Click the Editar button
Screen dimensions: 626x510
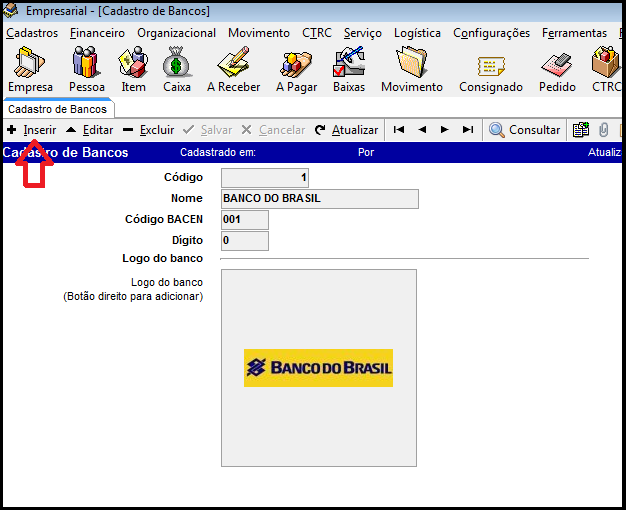pos(89,130)
